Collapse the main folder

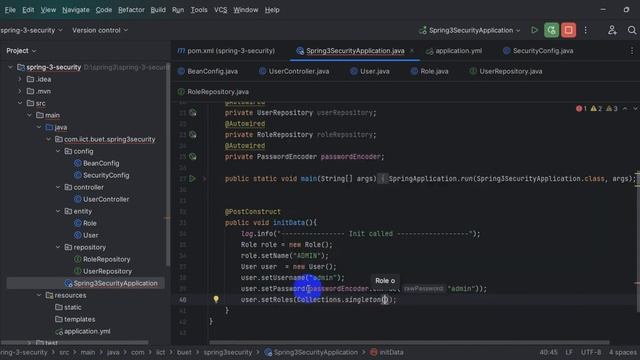tap(30, 115)
